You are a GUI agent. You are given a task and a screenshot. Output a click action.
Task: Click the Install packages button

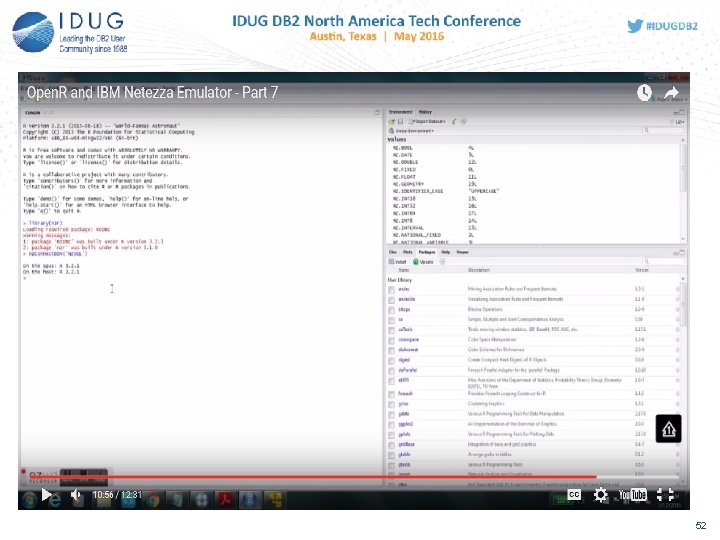398,262
